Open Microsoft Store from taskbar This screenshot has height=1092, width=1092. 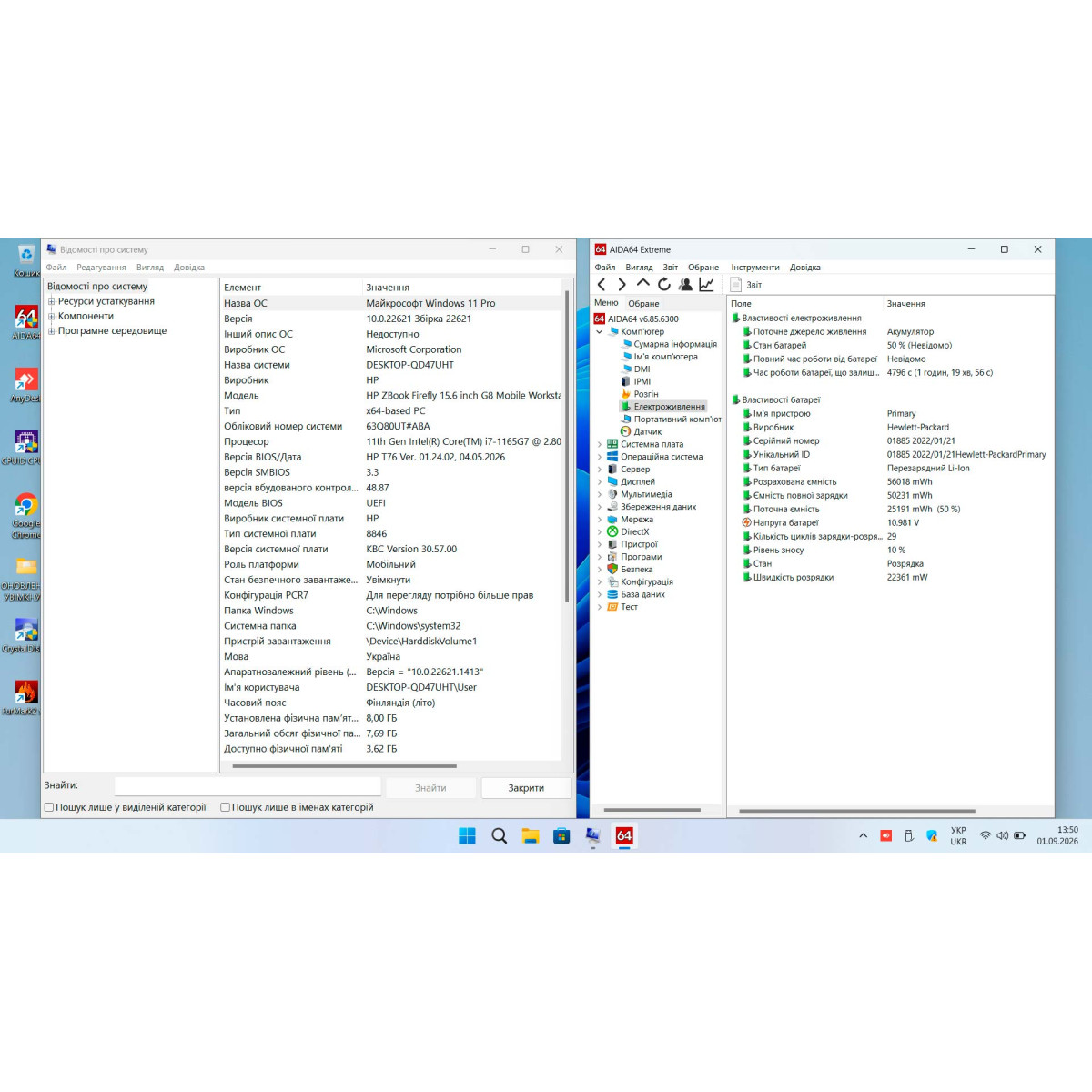point(561,836)
